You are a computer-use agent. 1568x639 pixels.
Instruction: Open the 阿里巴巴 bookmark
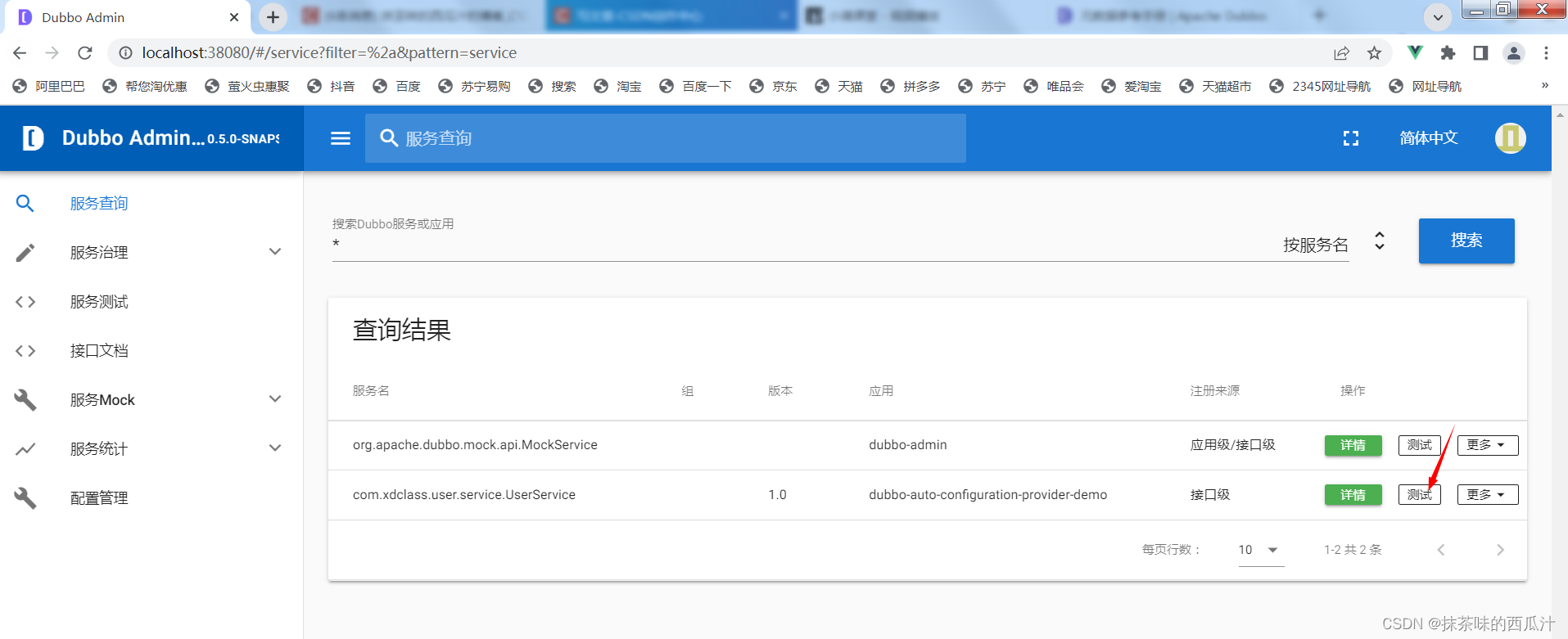[49, 86]
